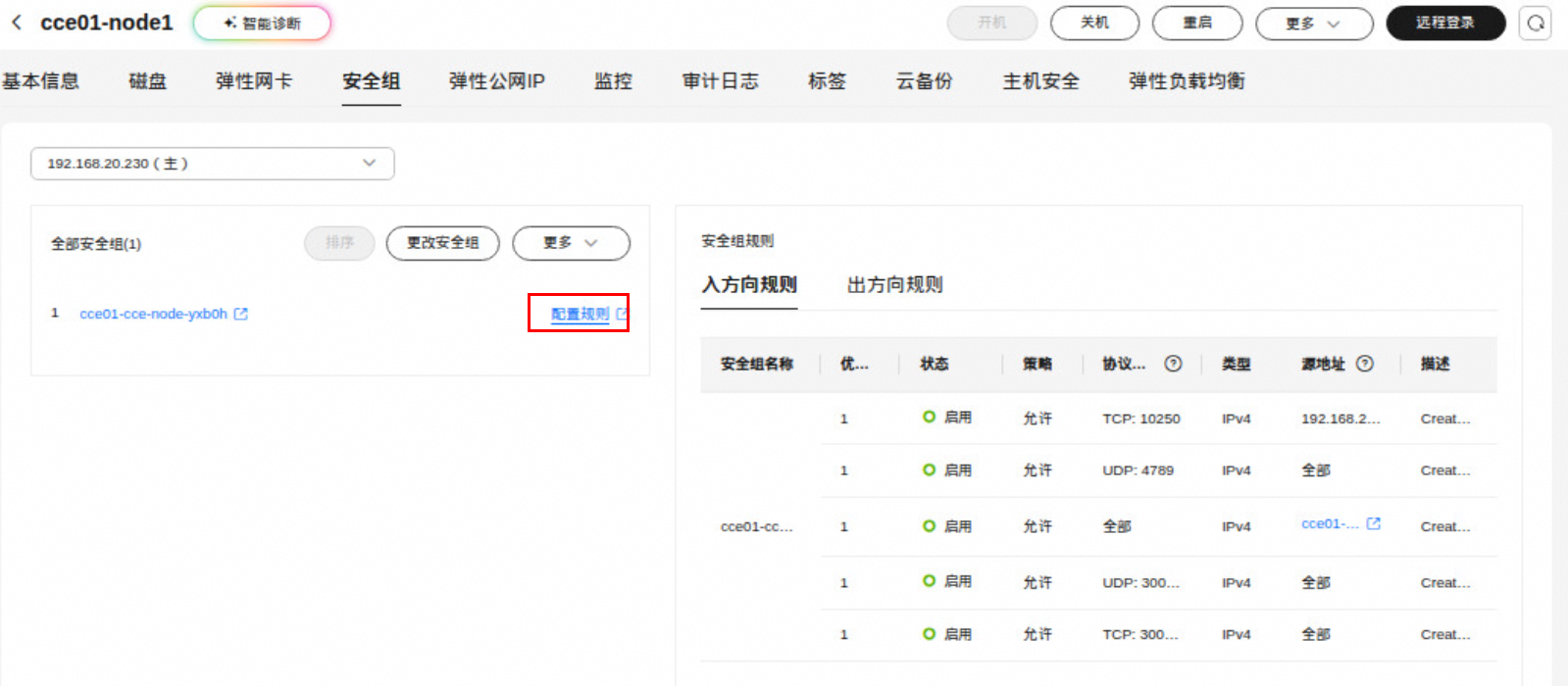The height and width of the screenshot is (686, 1568).
Task: Click the 重启 restart button
Action: [x=1197, y=23]
